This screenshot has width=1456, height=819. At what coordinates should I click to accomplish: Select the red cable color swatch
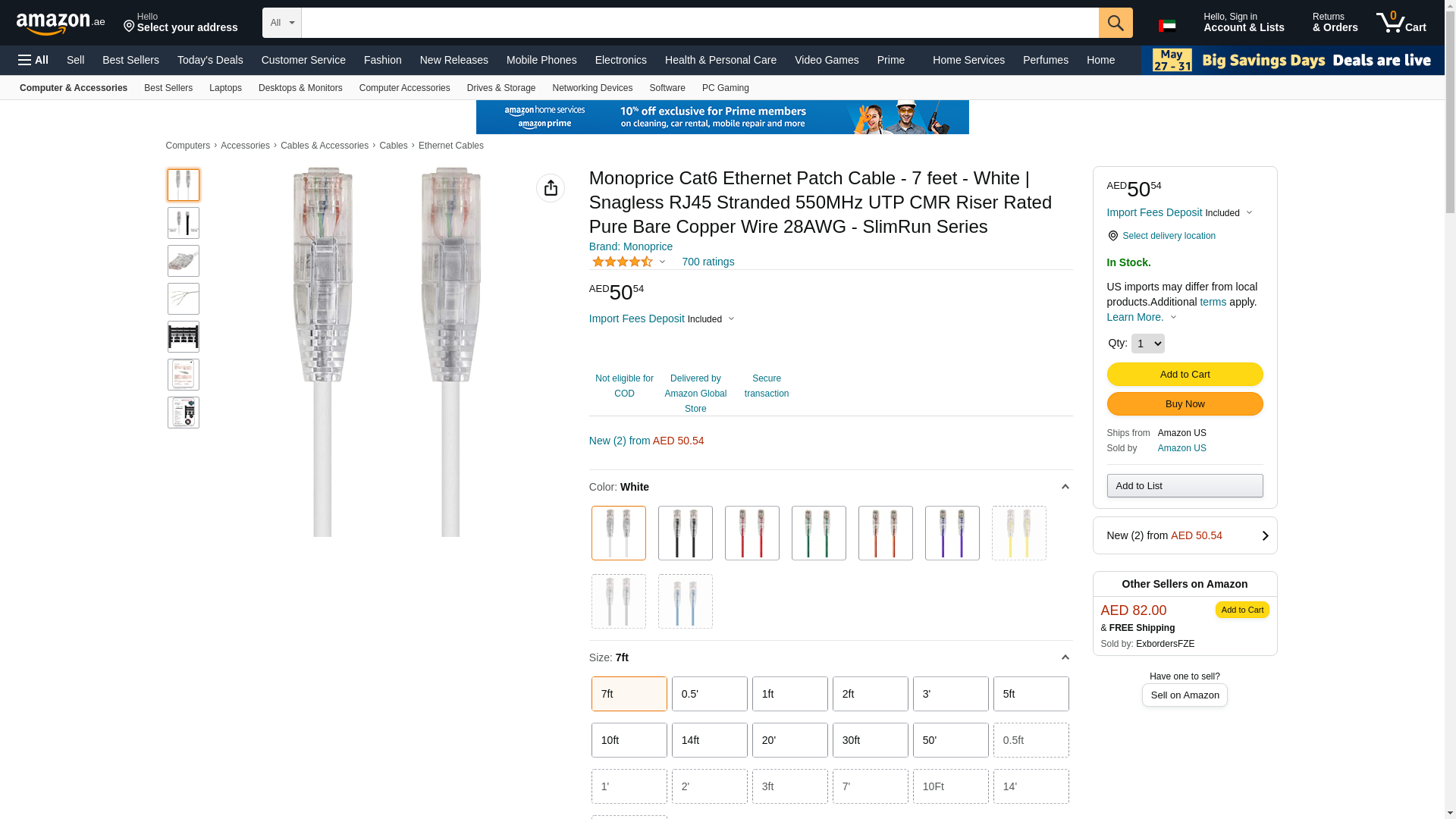pyautogui.click(x=752, y=533)
